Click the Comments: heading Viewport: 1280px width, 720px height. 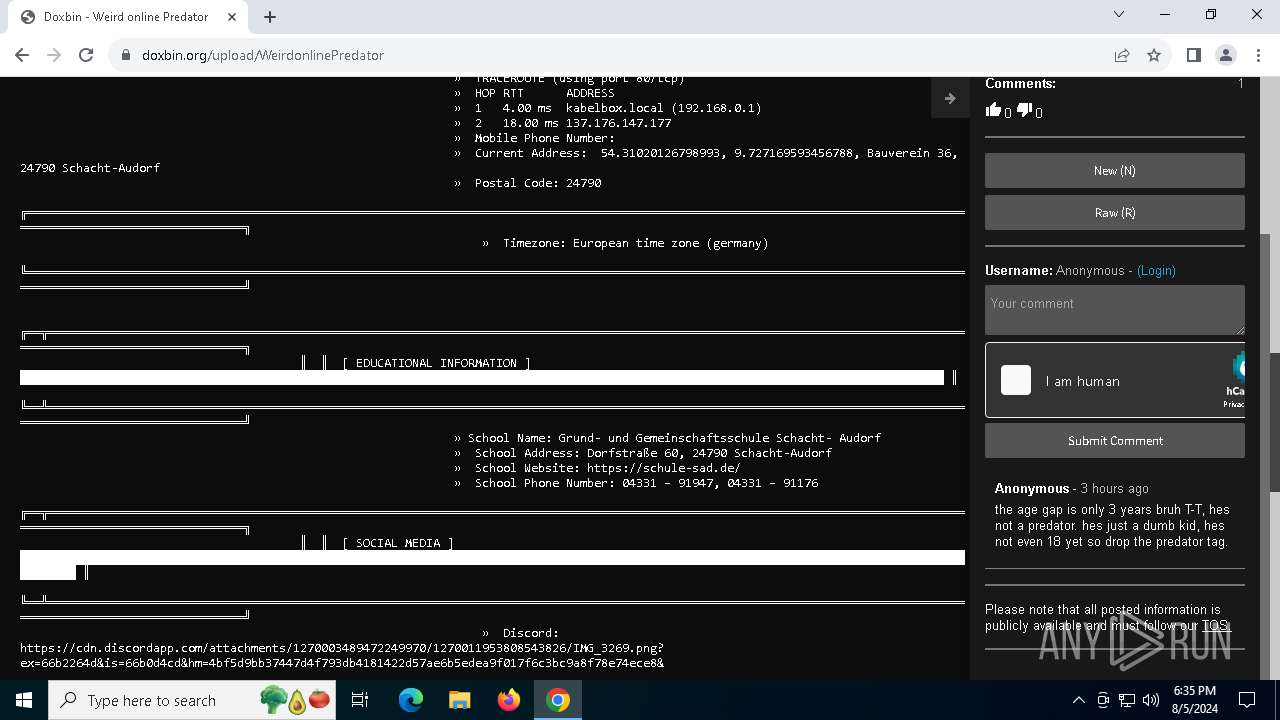click(x=1020, y=84)
